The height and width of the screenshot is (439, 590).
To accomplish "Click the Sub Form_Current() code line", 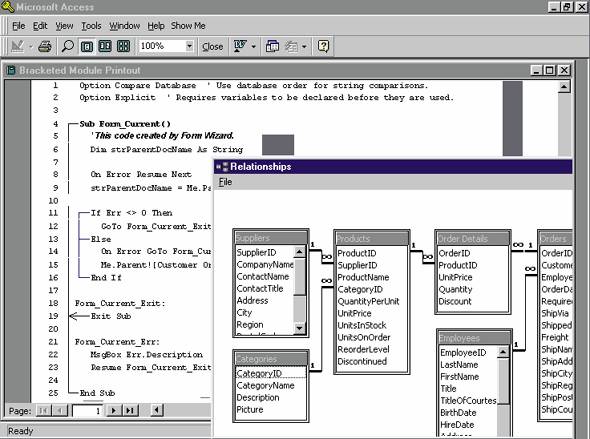I will 125,124.
